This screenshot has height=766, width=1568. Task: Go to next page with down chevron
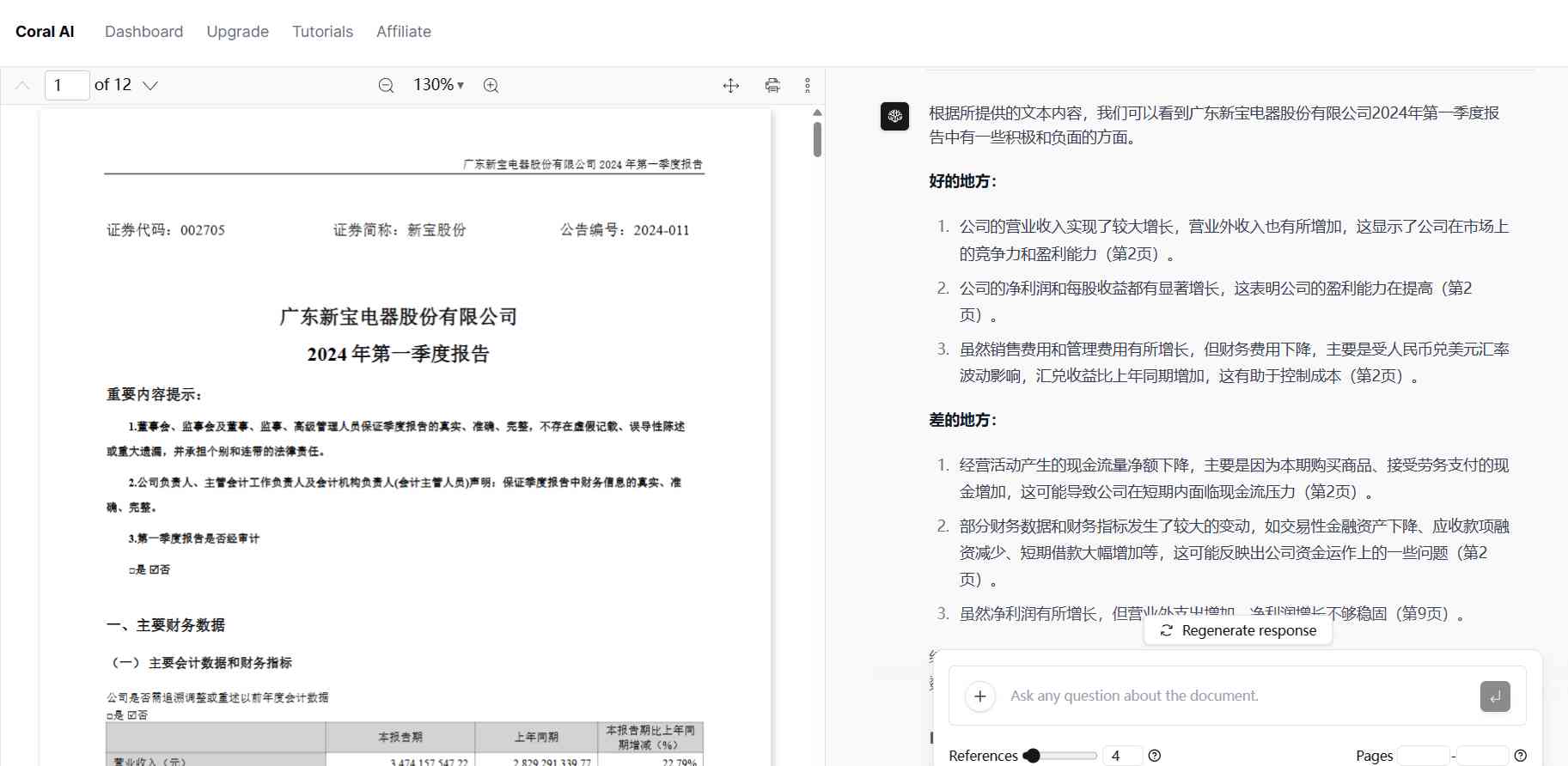(150, 85)
